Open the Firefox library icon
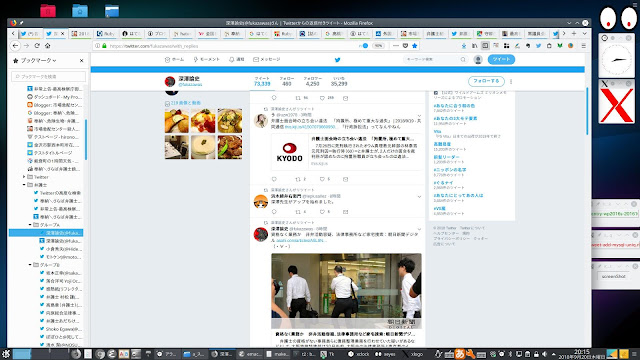Viewport: 640px width, 360px height. point(474,46)
